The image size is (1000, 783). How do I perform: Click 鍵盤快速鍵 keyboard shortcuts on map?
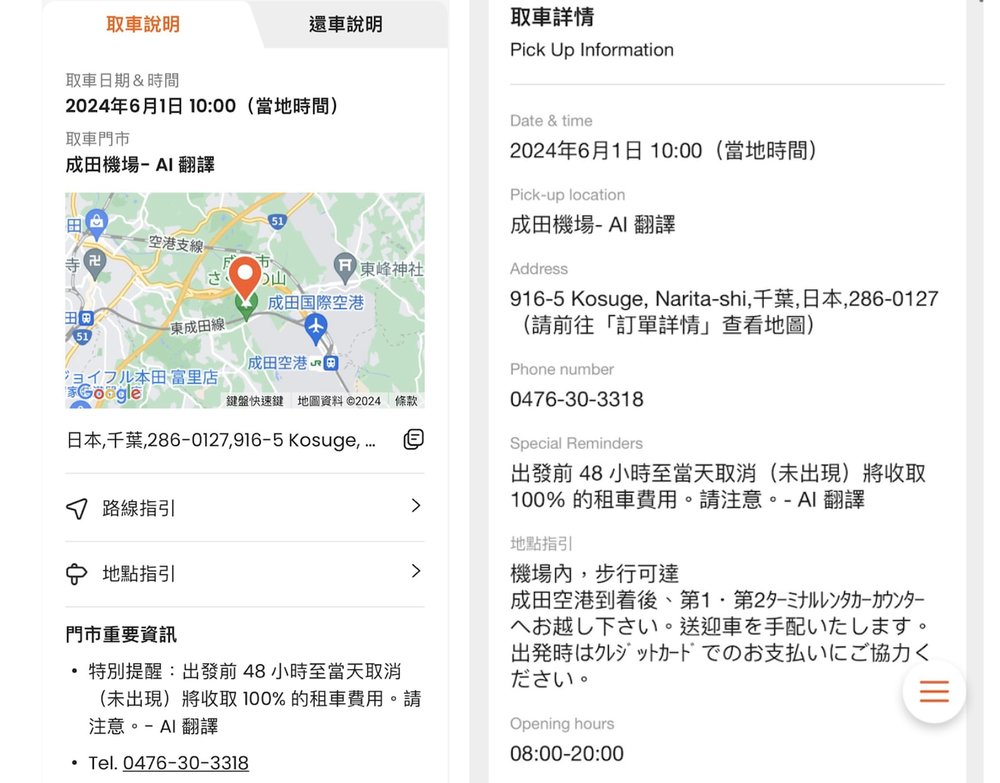(257, 401)
